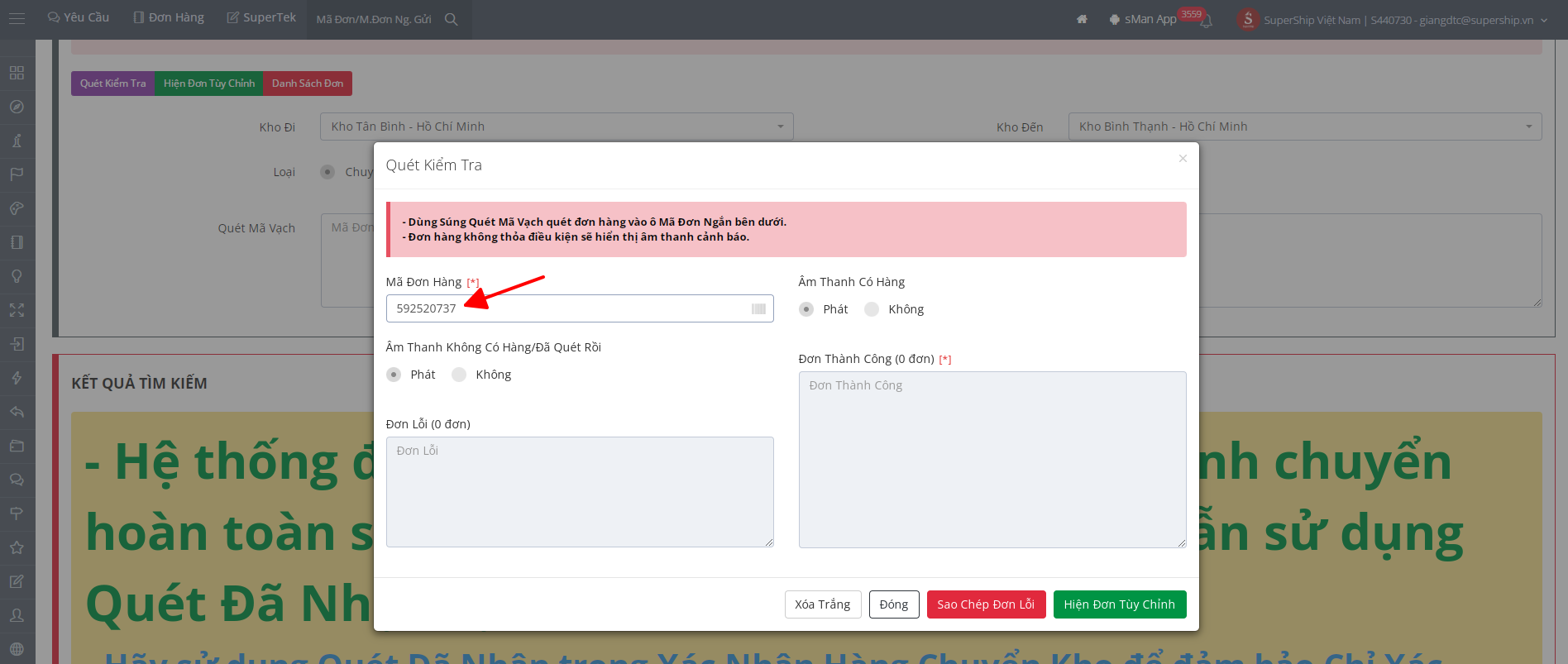
Task: Open SuperTek menu
Action: point(261,17)
